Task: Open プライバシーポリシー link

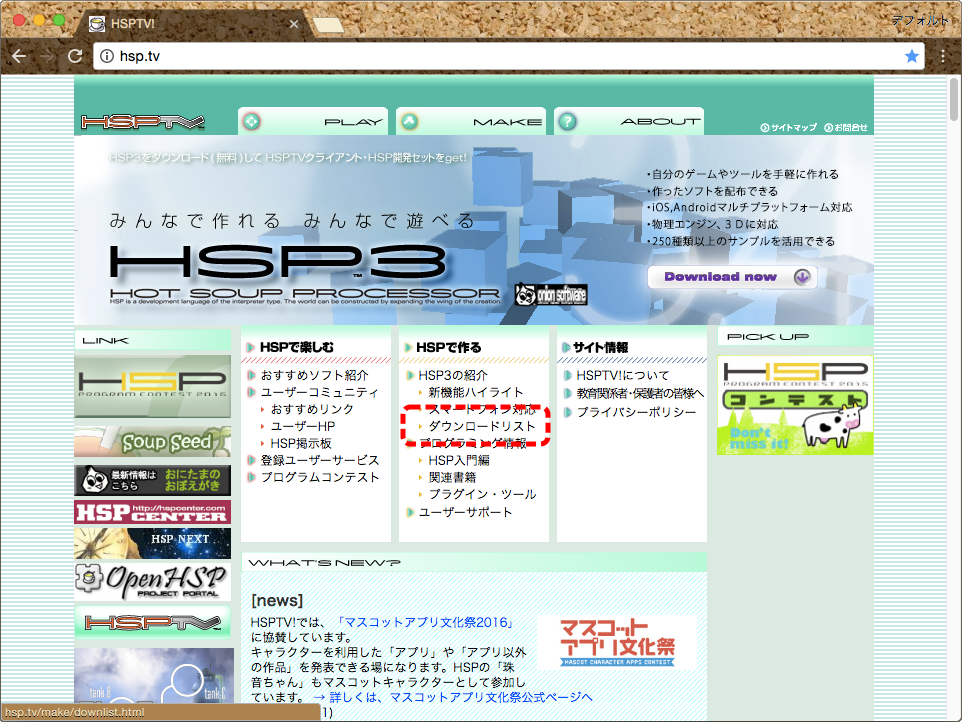Action: [x=636, y=412]
